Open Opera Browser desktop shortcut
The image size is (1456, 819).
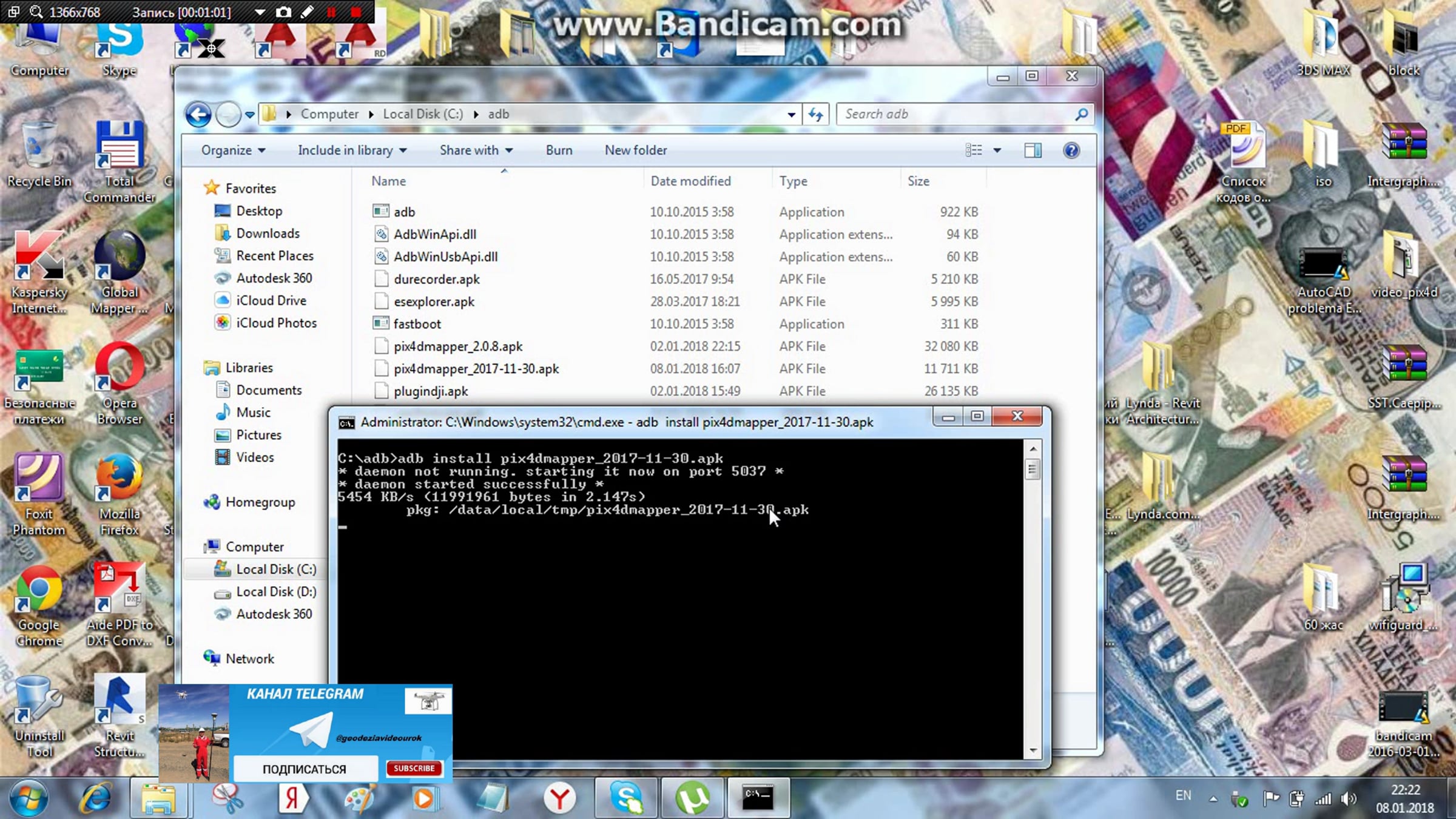tap(119, 383)
